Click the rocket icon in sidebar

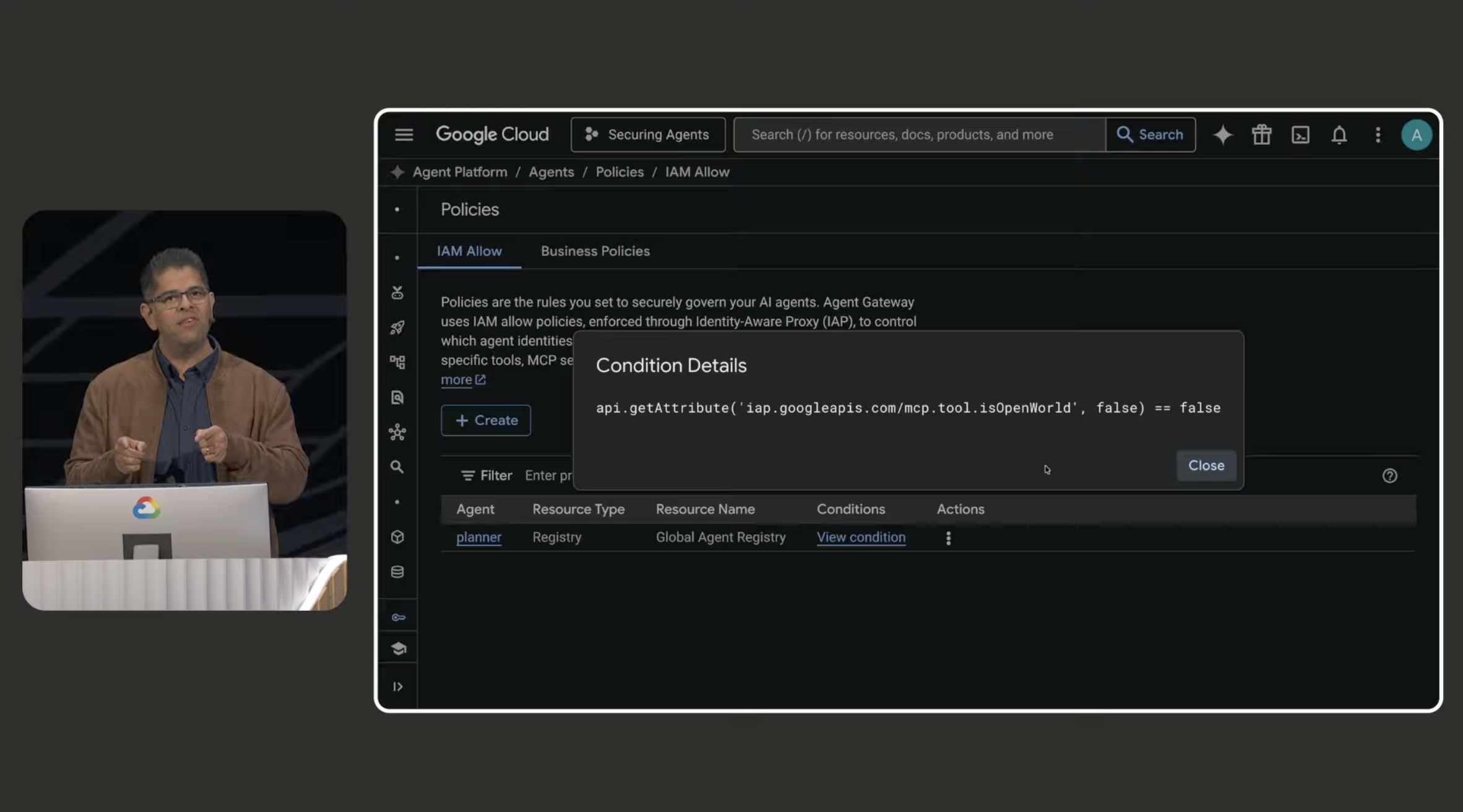point(397,327)
